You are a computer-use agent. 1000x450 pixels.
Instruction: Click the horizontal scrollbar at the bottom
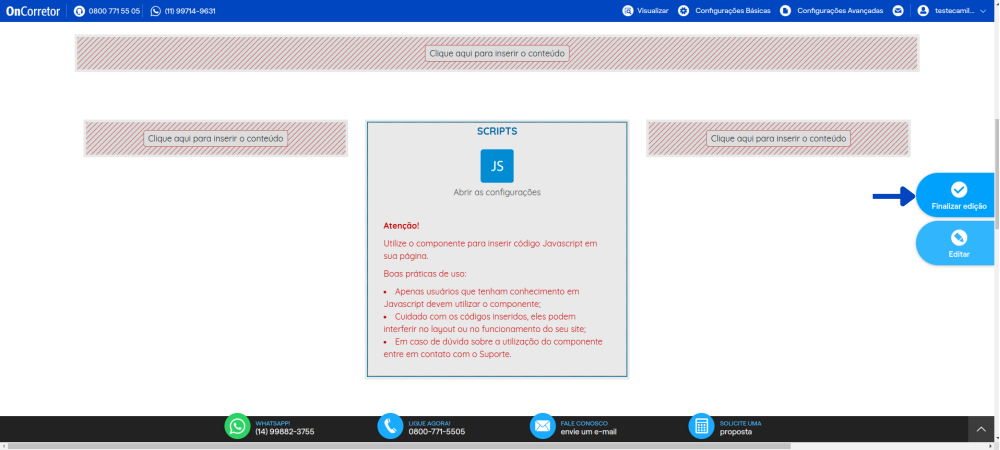[400, 446]
